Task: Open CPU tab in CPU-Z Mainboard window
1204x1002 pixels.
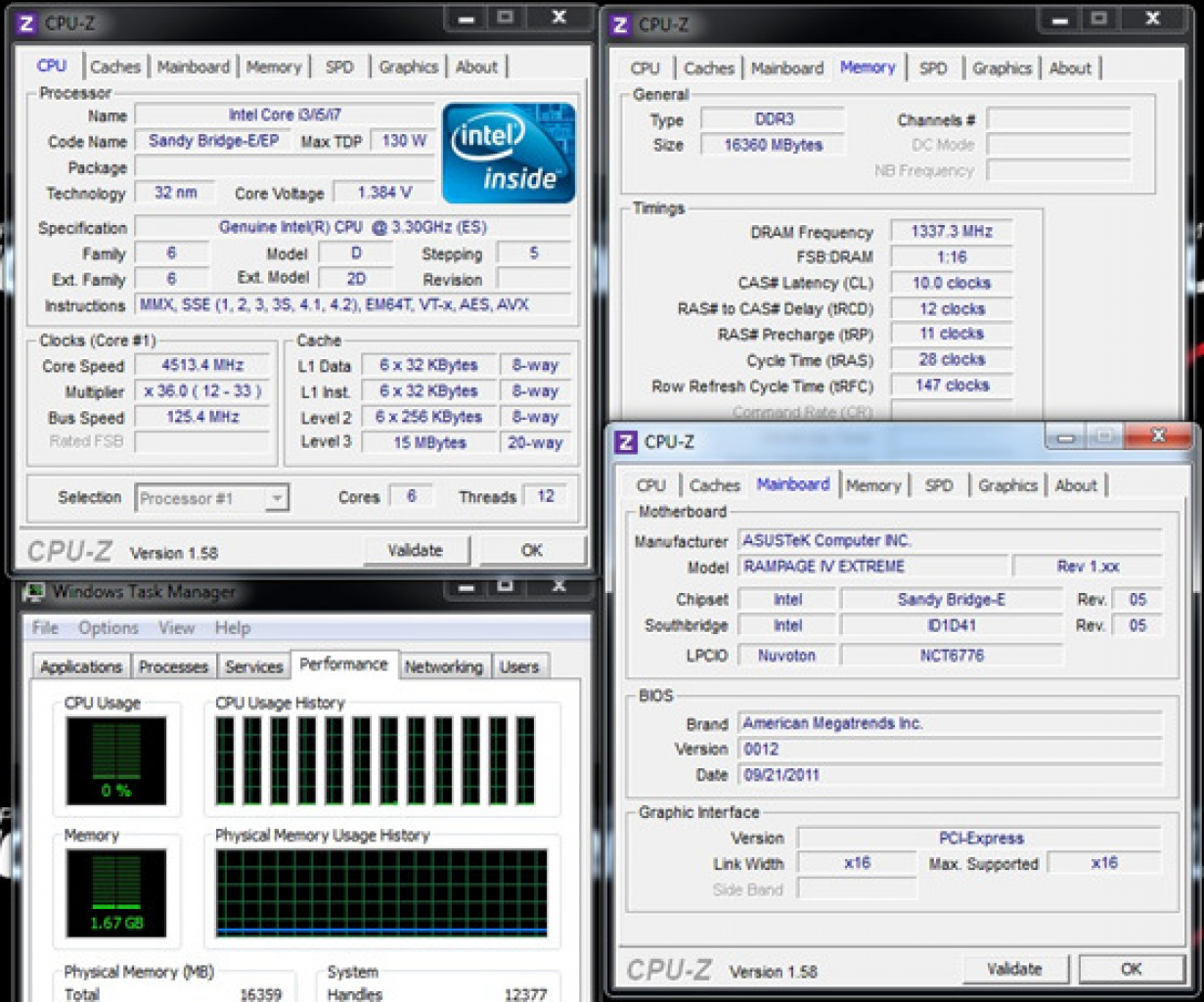Action: [650, 485]
